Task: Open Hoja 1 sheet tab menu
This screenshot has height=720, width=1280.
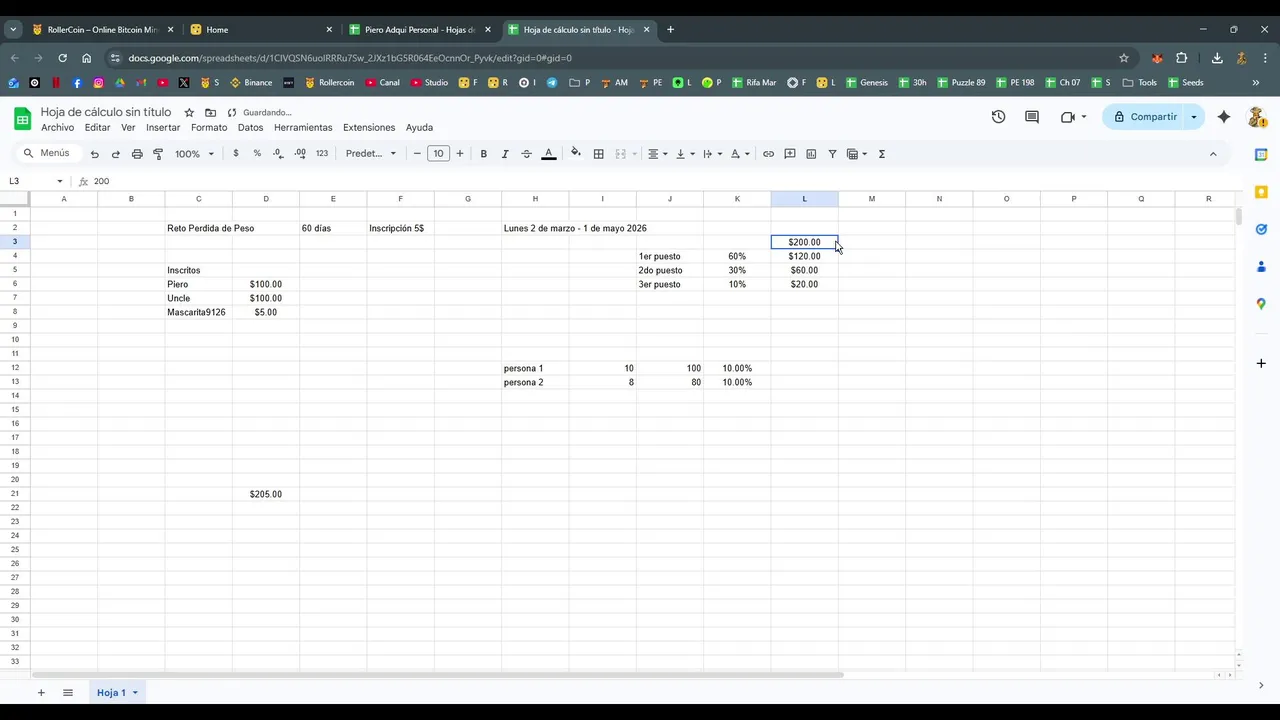Action: point(135,693)
